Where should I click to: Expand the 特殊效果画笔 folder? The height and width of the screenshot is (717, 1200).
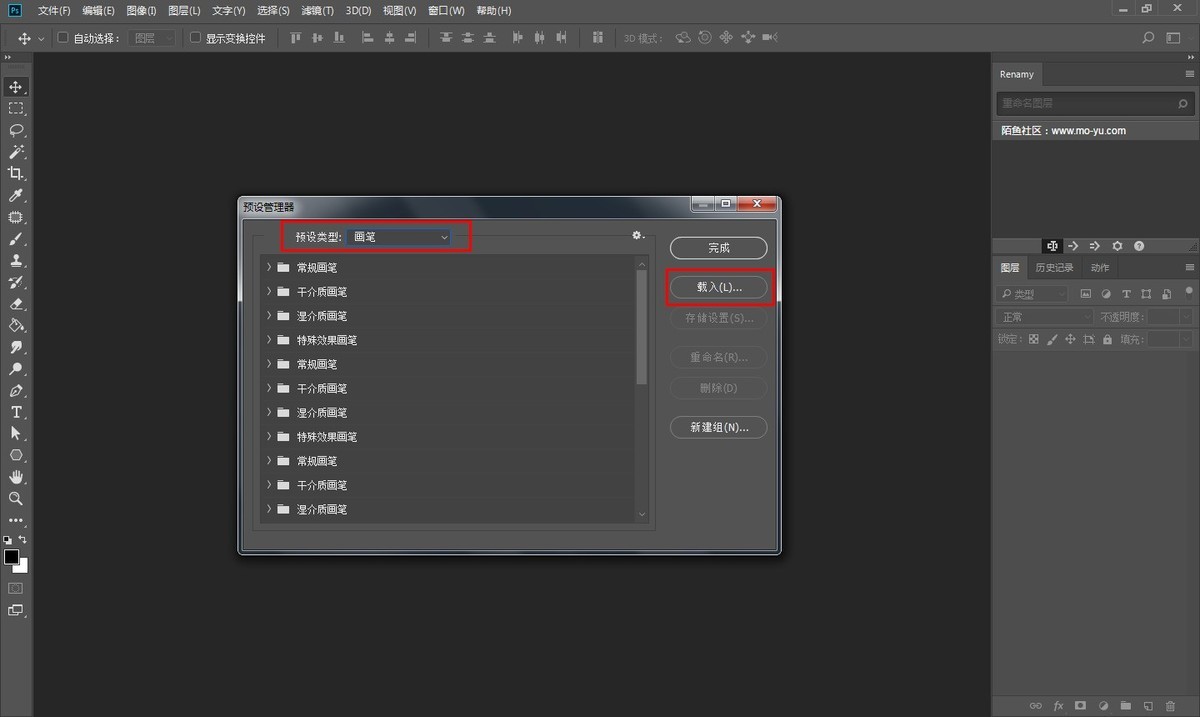(269, 340)
